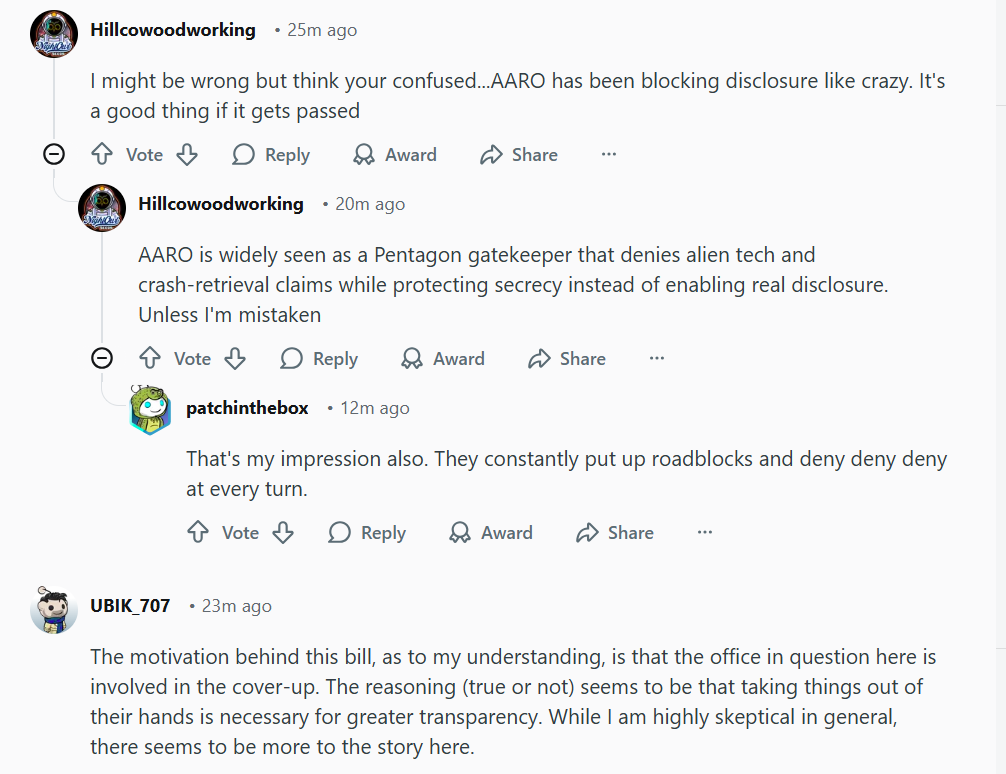
Task: Upvote Hillcowoodworking's first comment about AARO blocking disclosure
Action: tap(102, 155)
